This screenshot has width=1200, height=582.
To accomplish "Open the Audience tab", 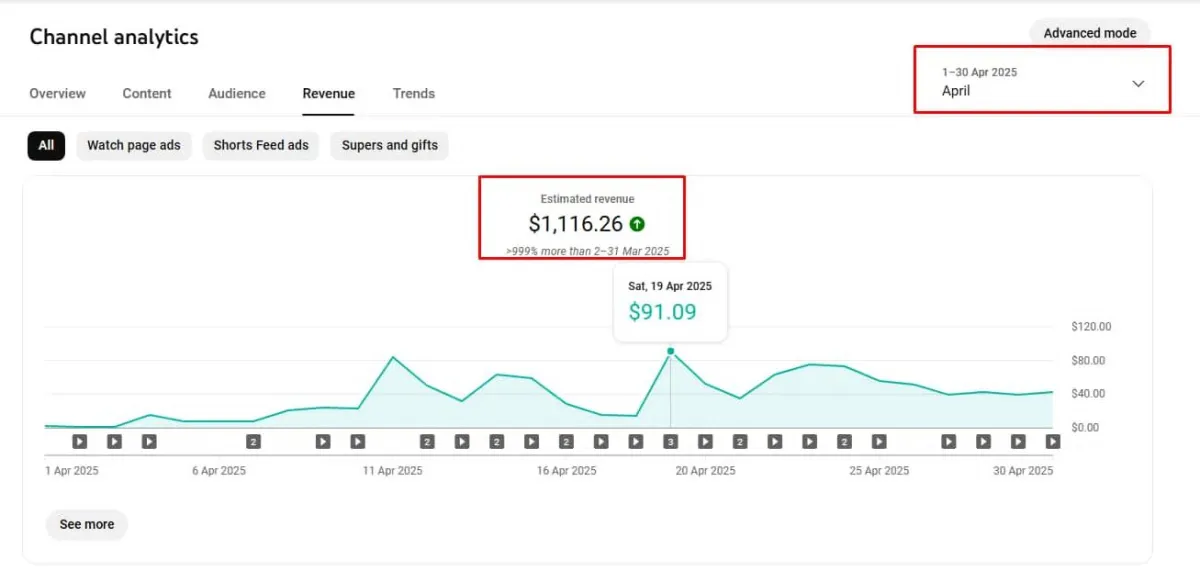I will 237,93.
